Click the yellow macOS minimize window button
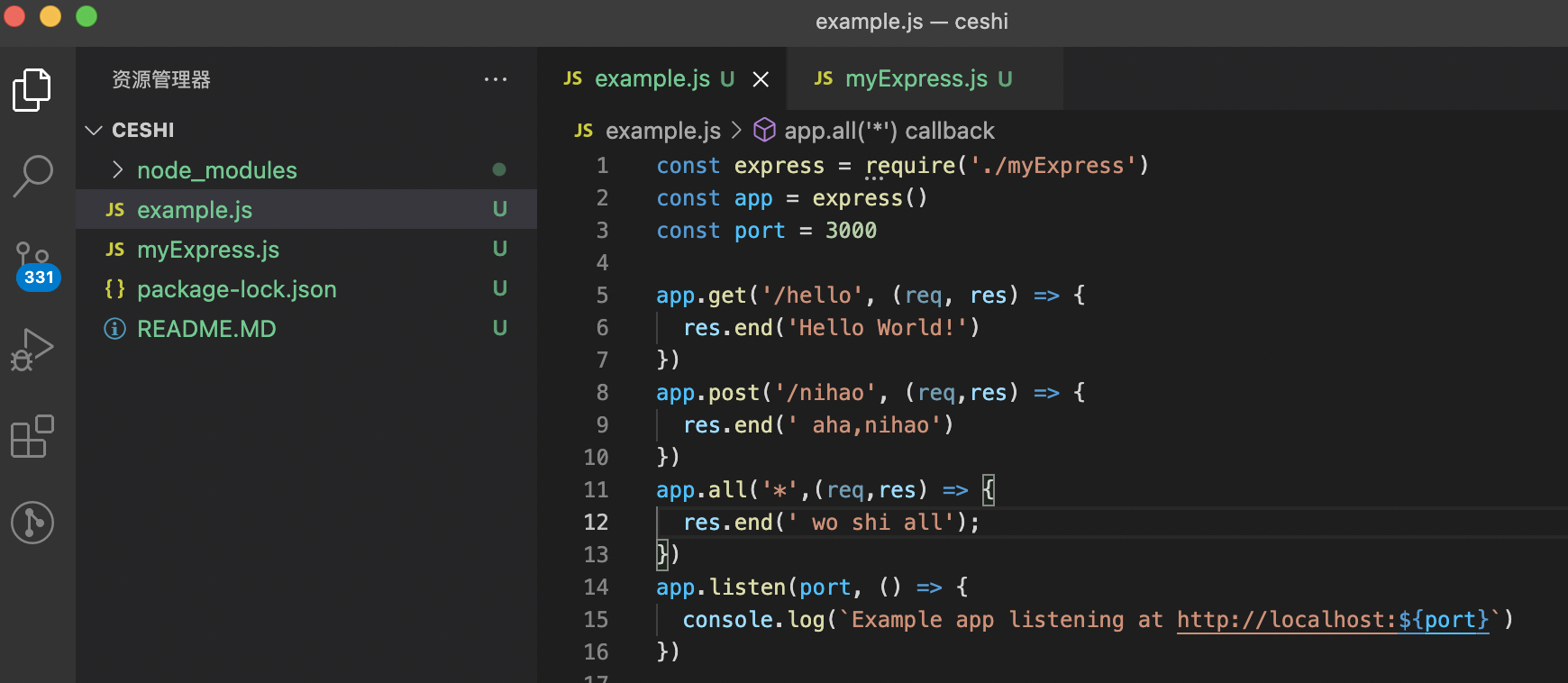The height and width of the screenshot is (683, 1568). [50, 16]
